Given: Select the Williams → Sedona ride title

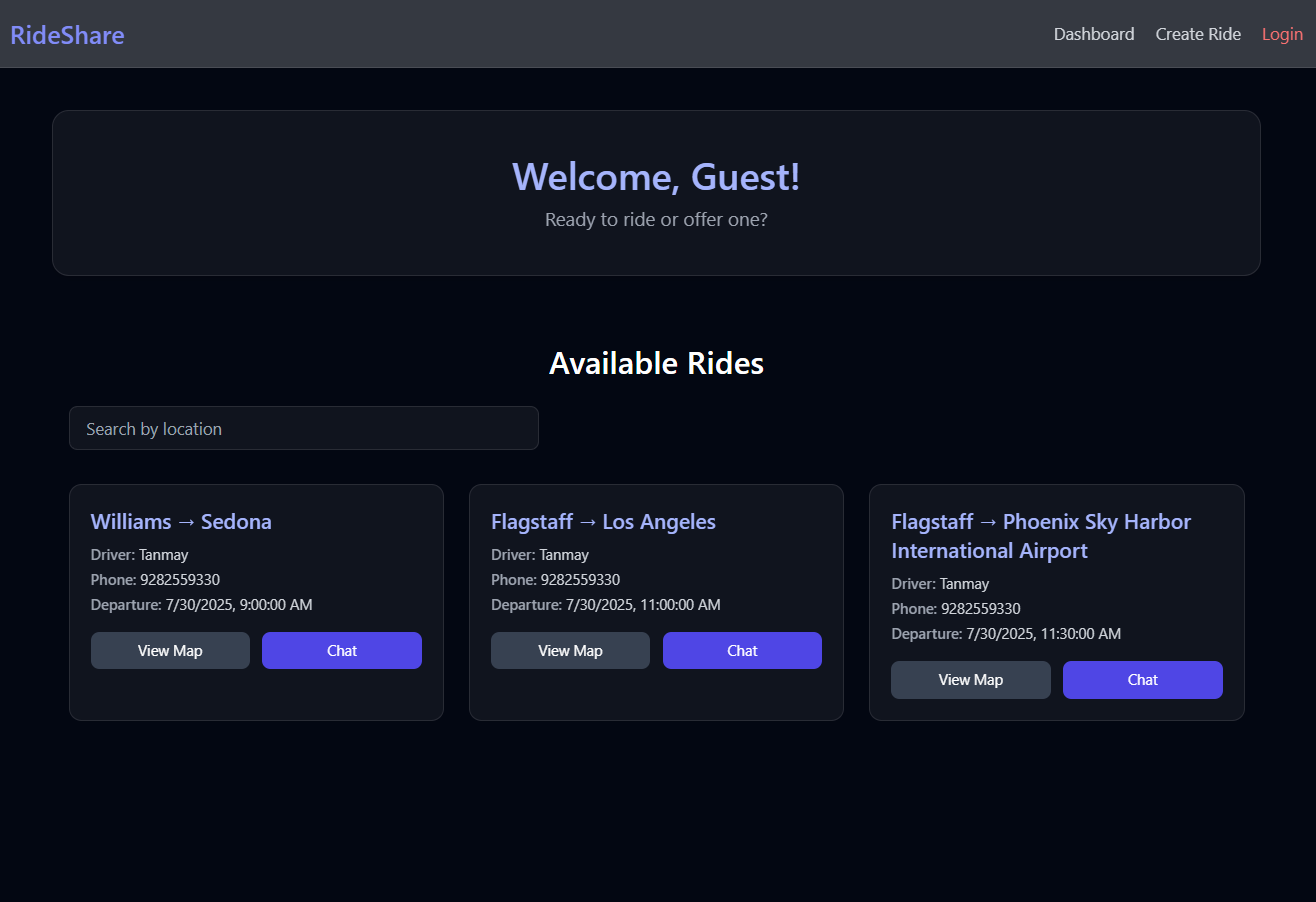Looking at the screenshot, I should 181,521.
